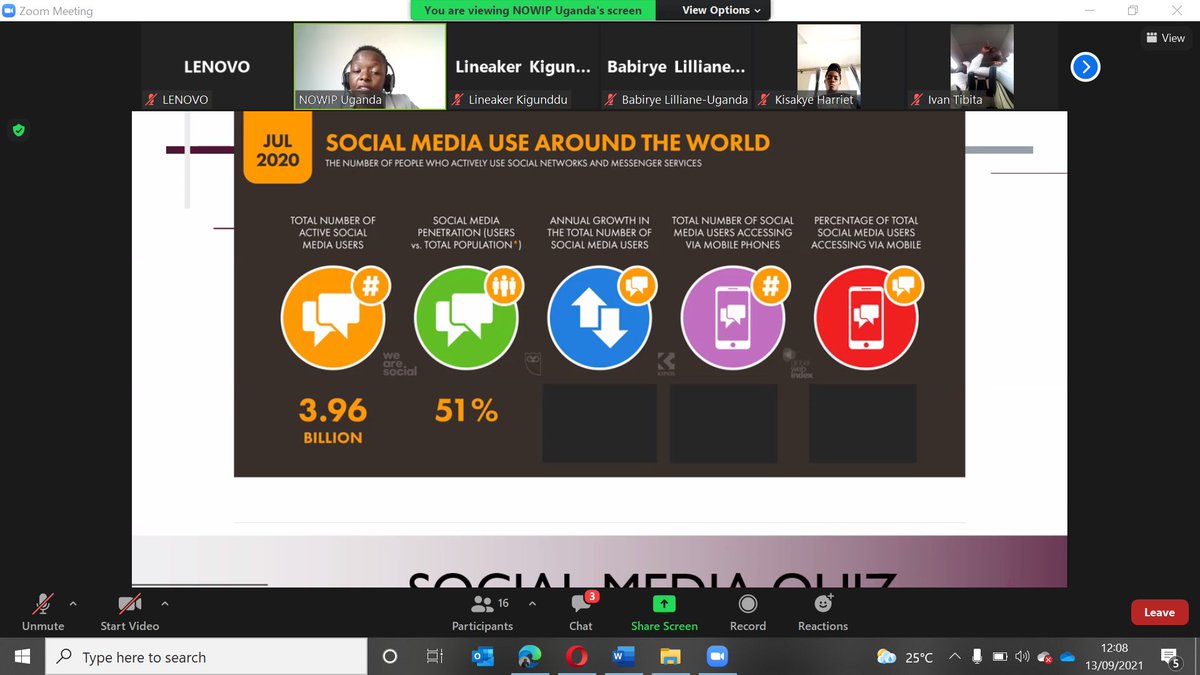This screenshot has height=675, width=1200.
Task: Open File Explorer from the taskbar
Action: (670, 657)
